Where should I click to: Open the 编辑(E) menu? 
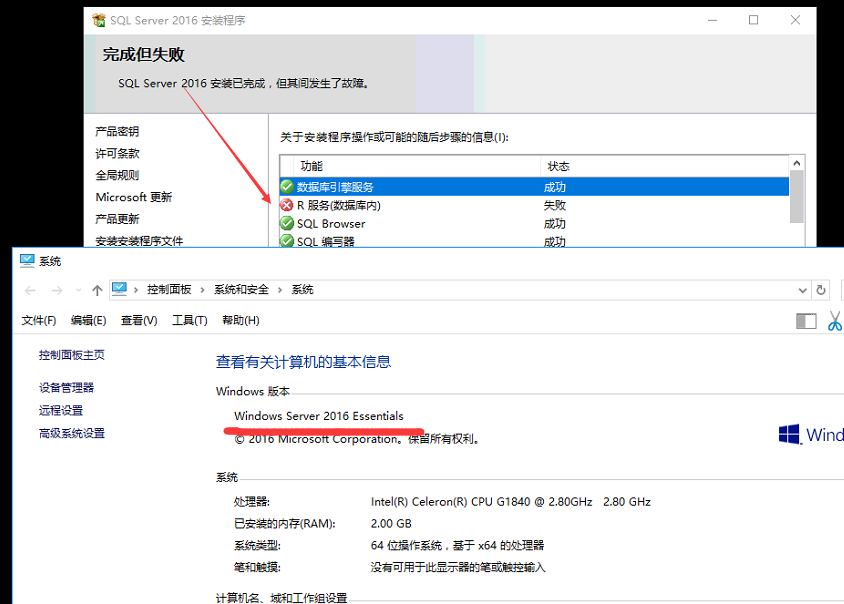point(88,320)
